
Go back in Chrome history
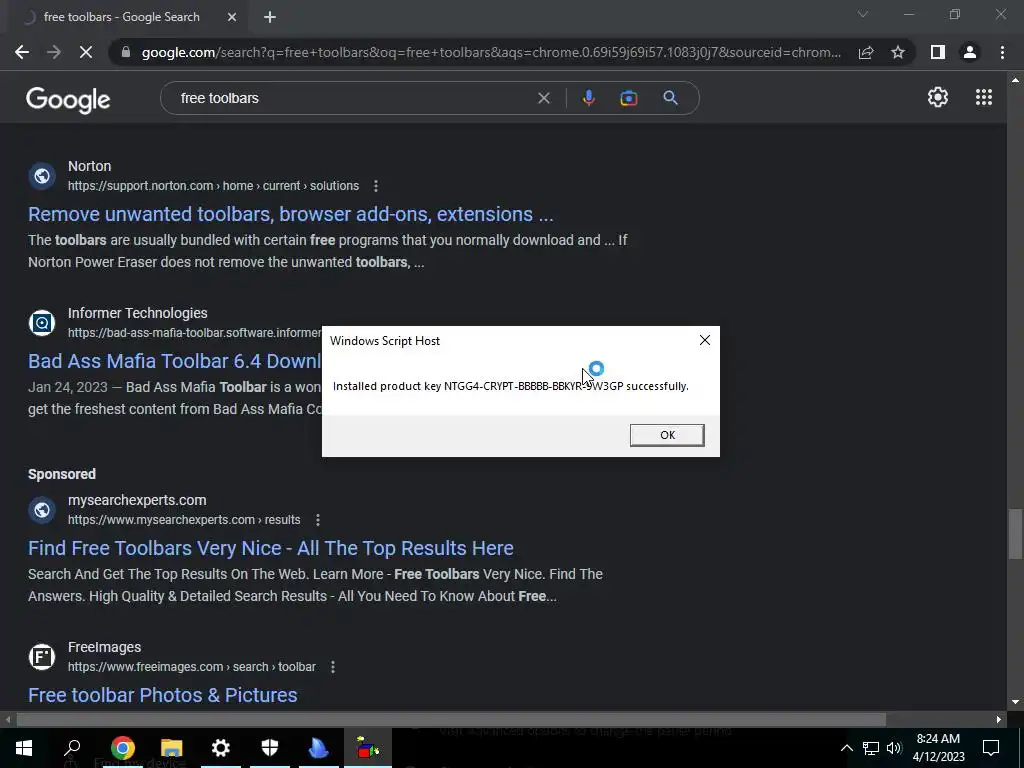[x=22, y=52]
